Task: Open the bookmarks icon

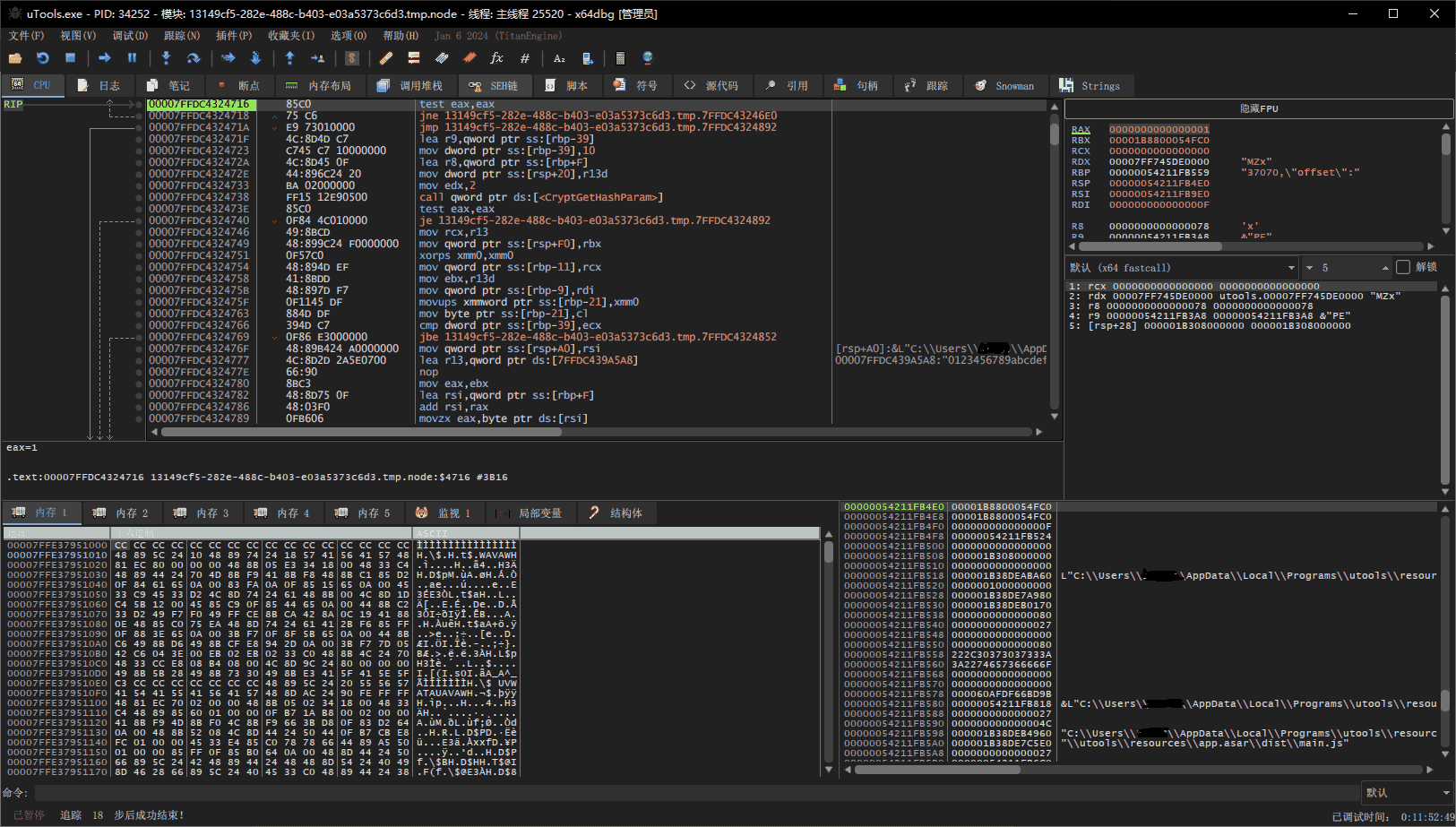Action: (x=470, y=58)
